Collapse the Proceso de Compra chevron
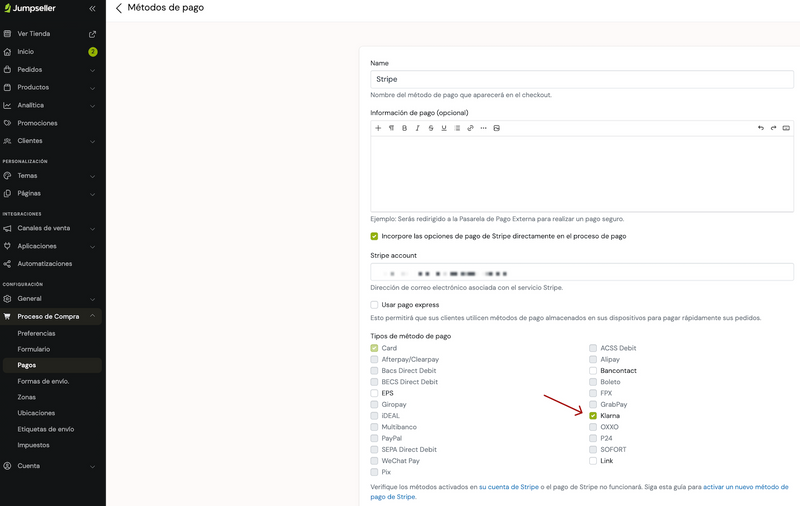This screenshot has height=506, width=800. tap(92, 316)
